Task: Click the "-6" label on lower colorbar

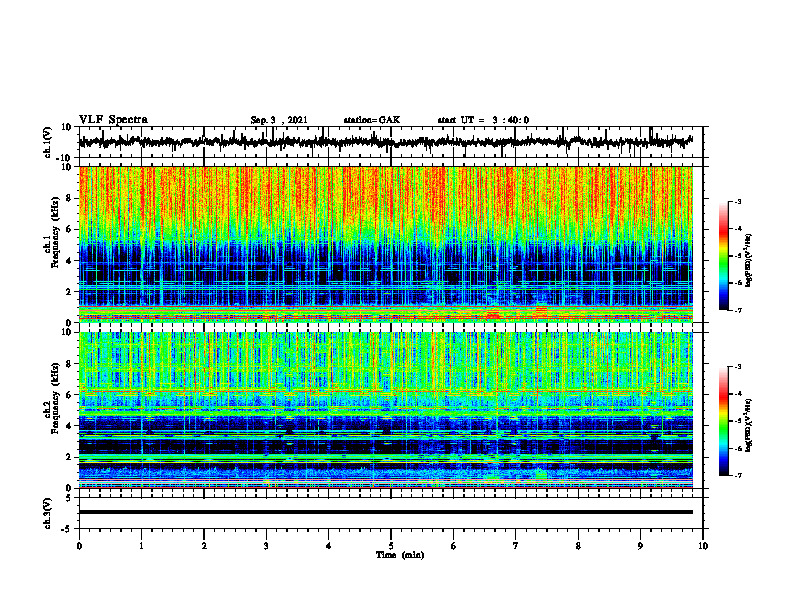Action: click(738, 448)
